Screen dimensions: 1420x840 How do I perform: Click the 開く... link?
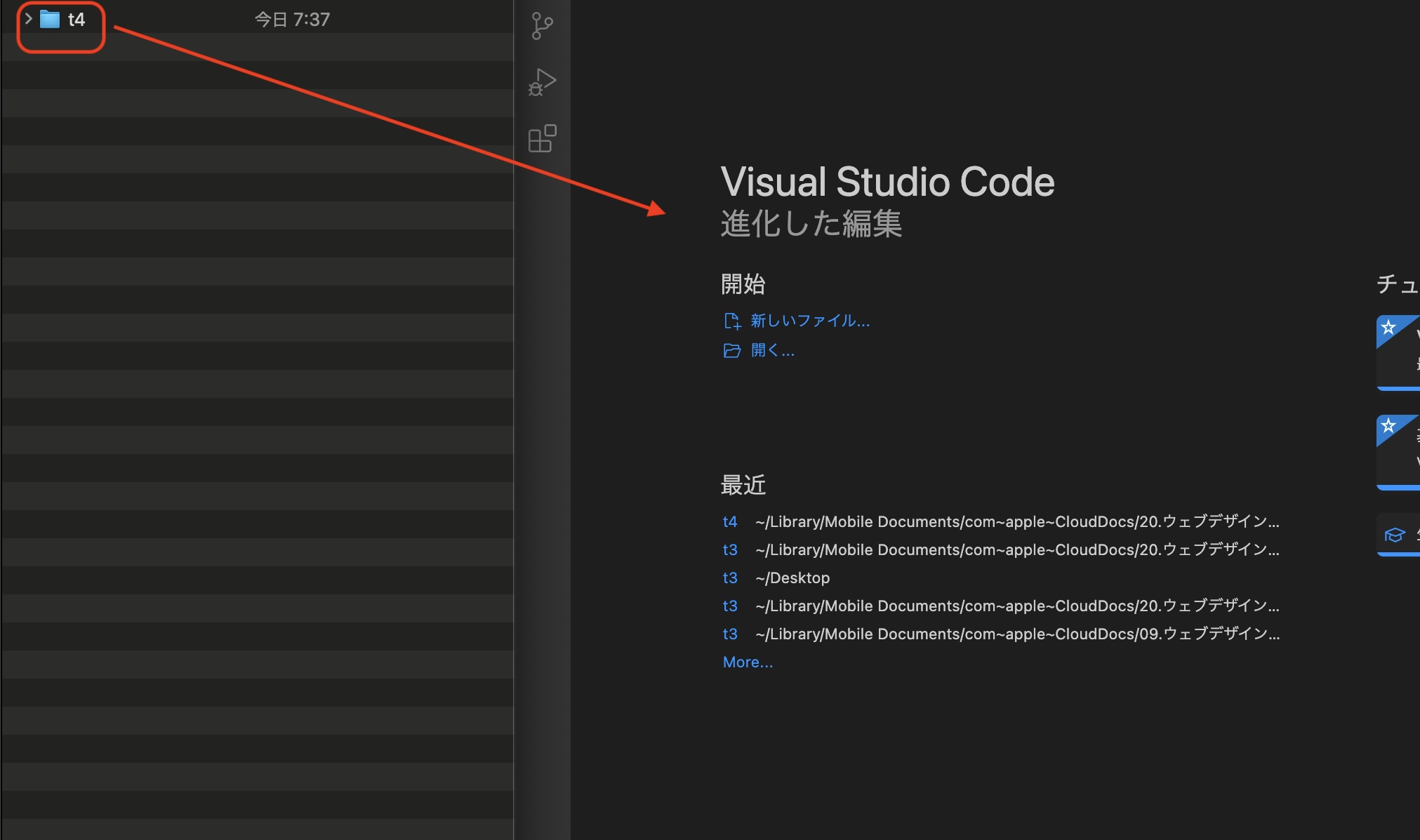(x=773, y=350)
